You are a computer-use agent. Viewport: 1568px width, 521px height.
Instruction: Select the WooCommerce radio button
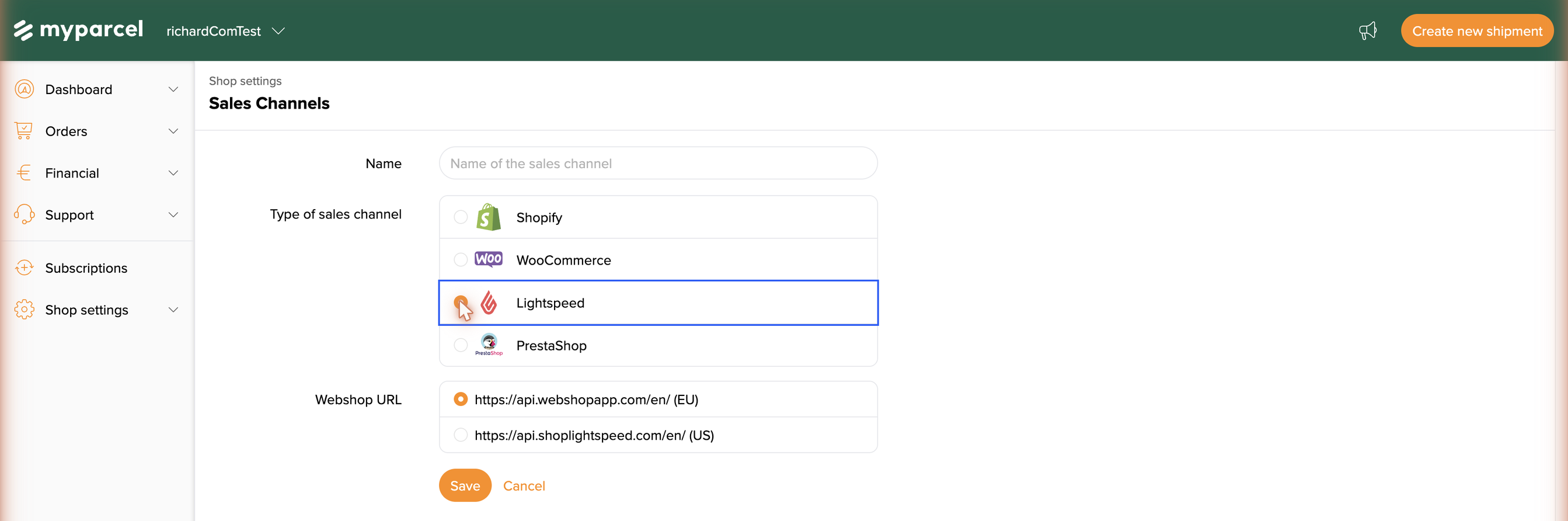click(x=461, y=259)
